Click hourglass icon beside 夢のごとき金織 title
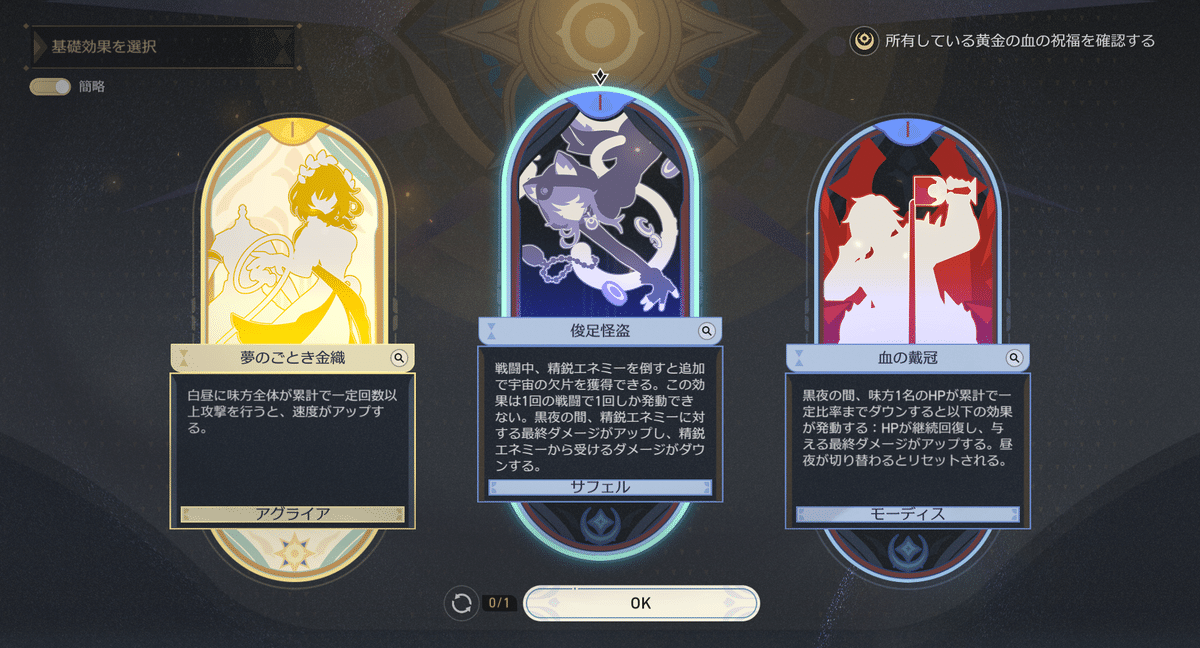The height and width of the screenshot is (648, 1200). 184,358
